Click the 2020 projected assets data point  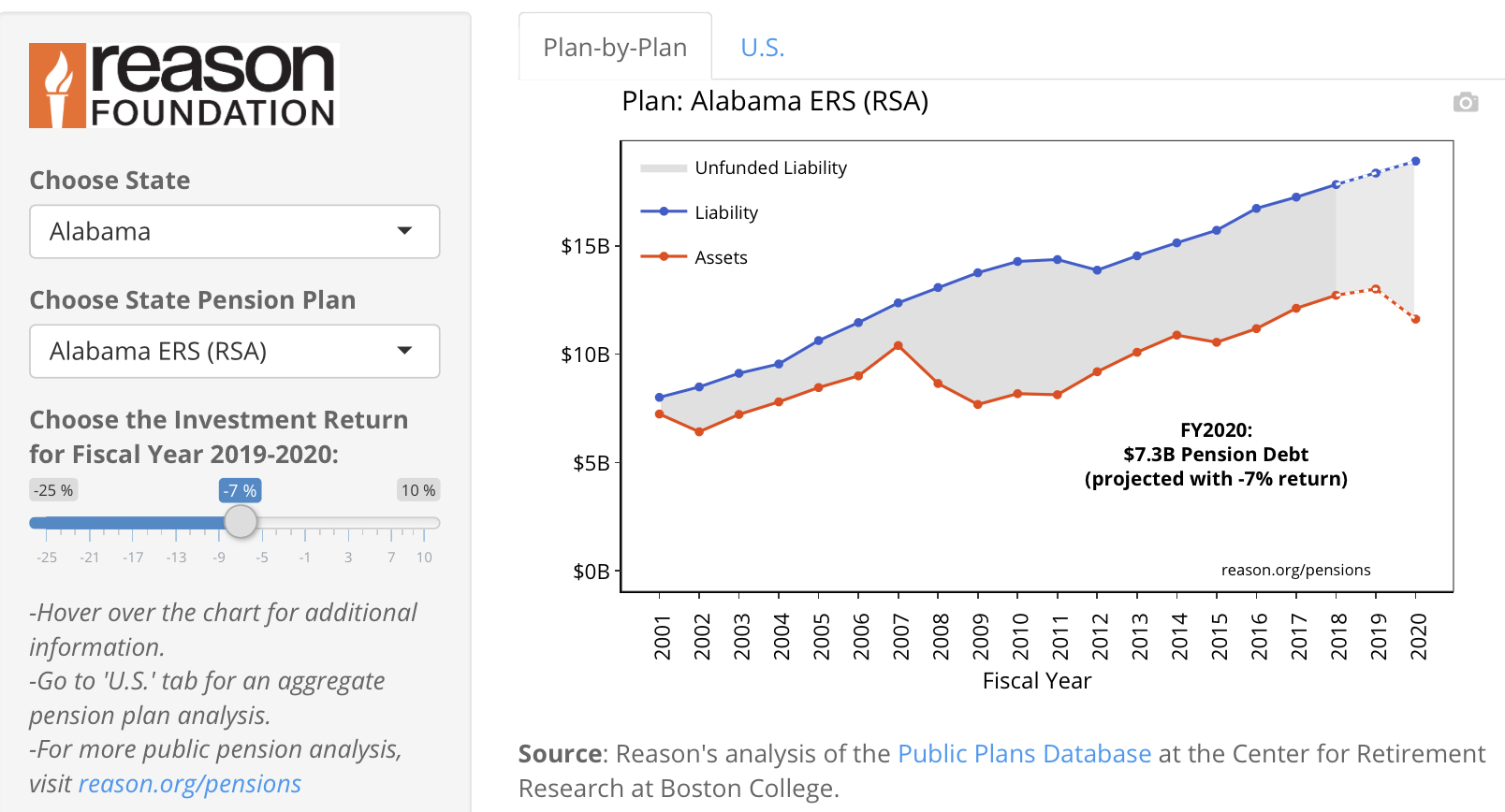pyautogui.click(x=1415, y=320)
